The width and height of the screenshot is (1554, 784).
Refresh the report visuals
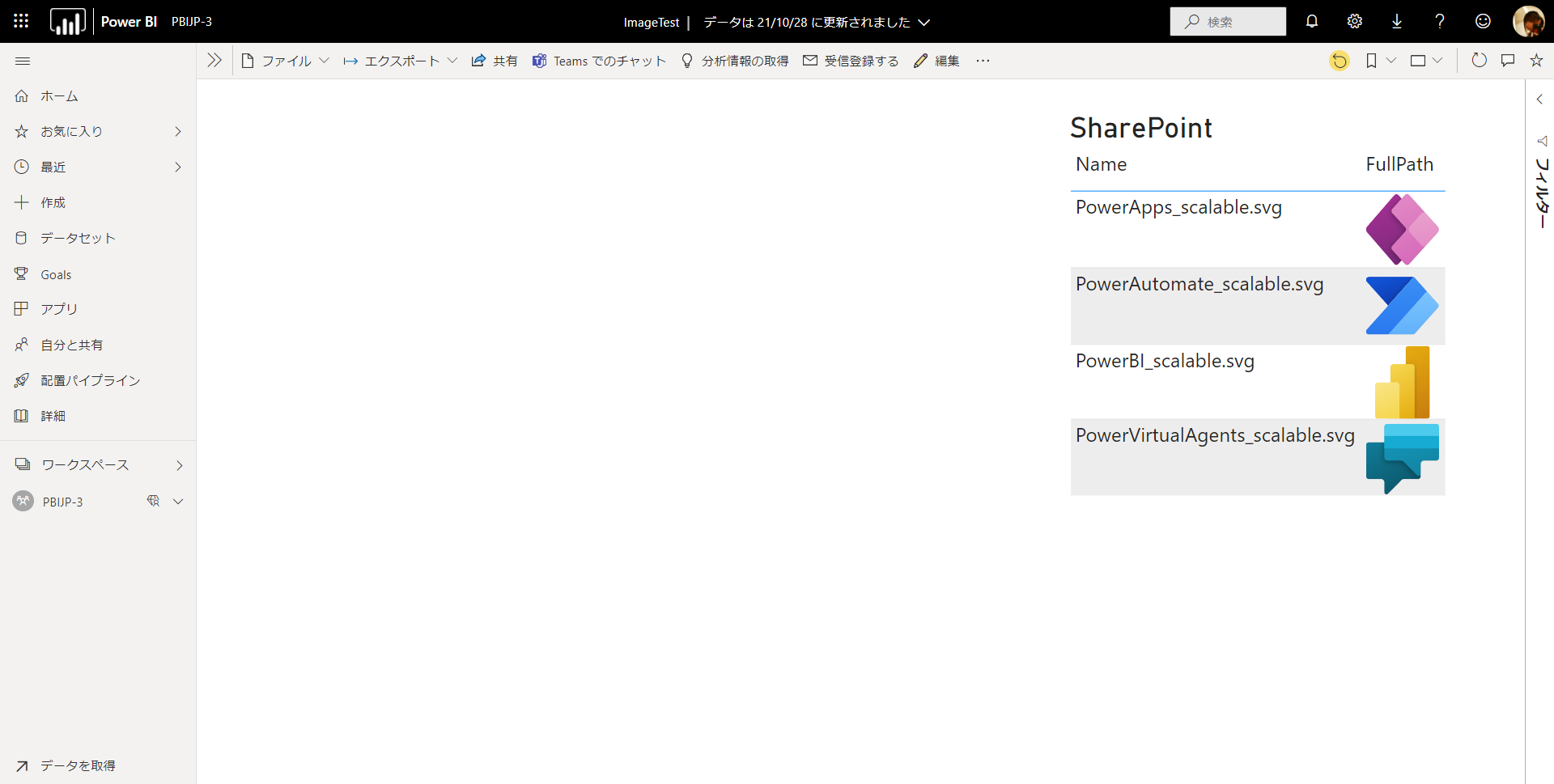1479,61
